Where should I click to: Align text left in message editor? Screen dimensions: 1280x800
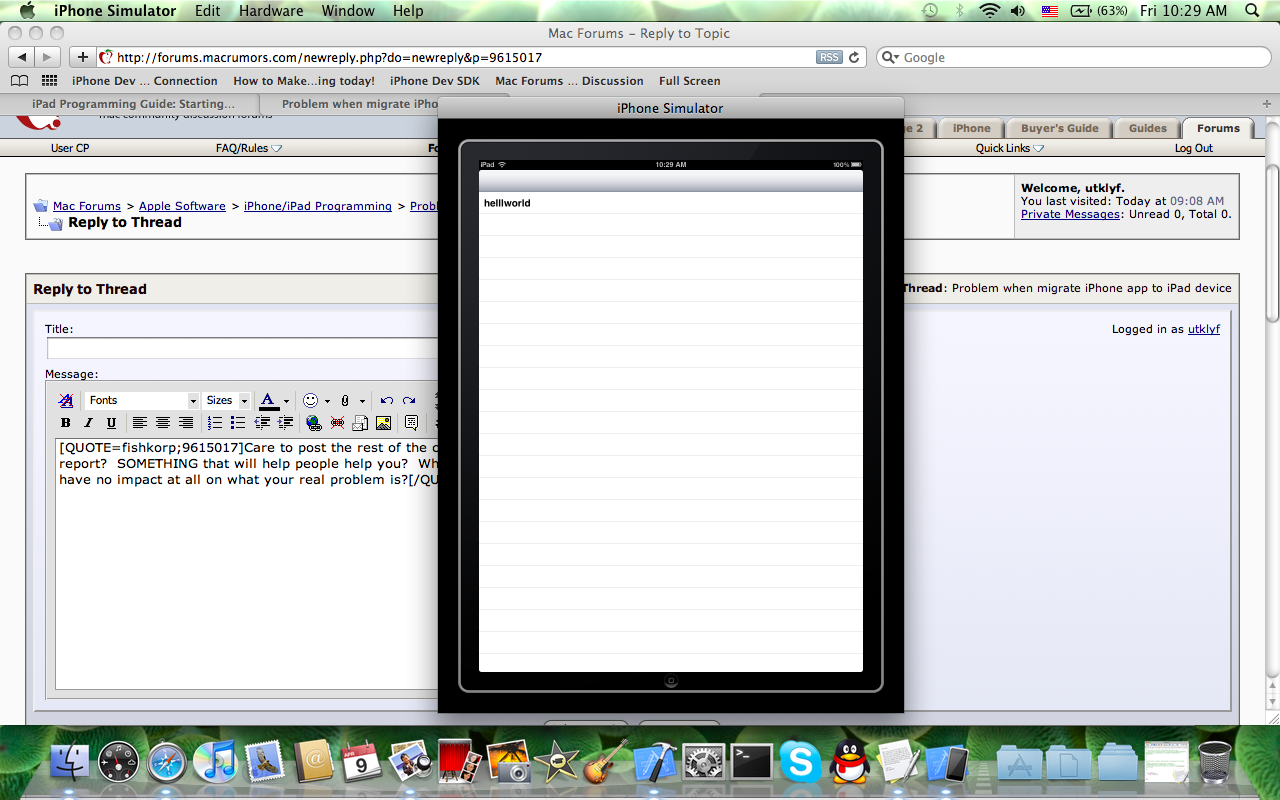click(x=140, y=423)
